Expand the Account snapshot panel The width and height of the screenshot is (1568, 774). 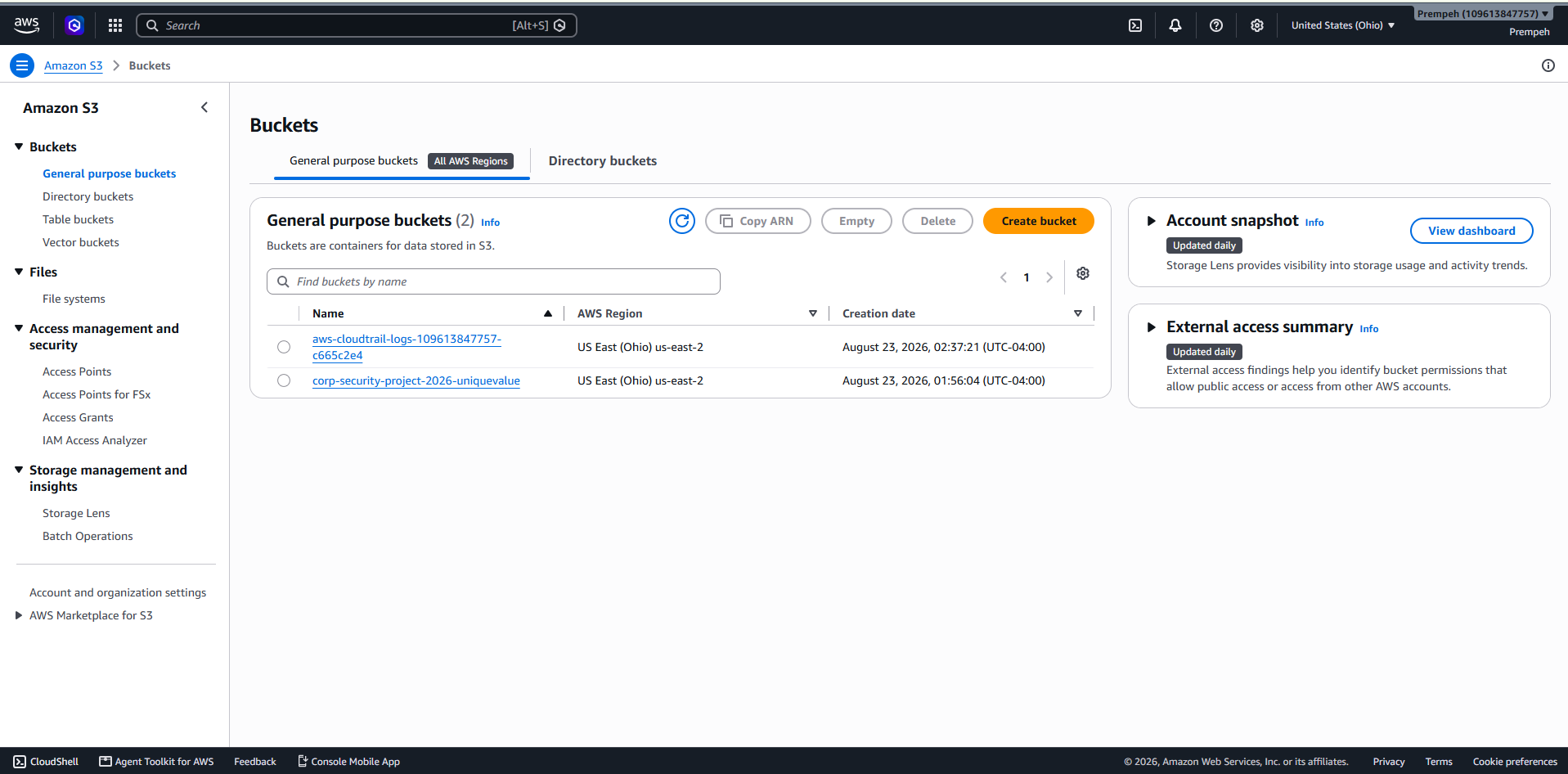[x=1151, y=221]
